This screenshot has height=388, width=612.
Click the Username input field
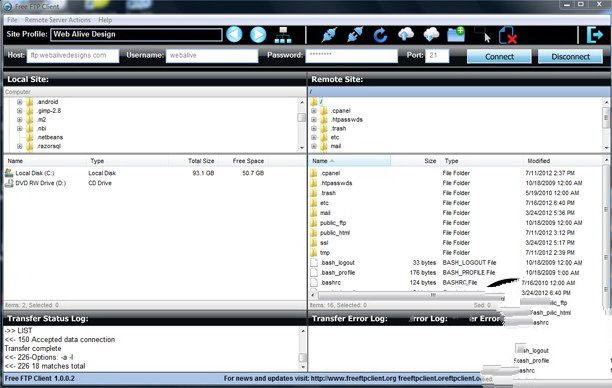click(212, 55)
